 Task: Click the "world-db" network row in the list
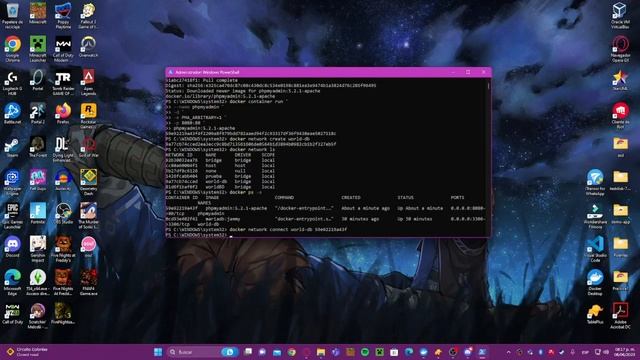tap(220, 182)
